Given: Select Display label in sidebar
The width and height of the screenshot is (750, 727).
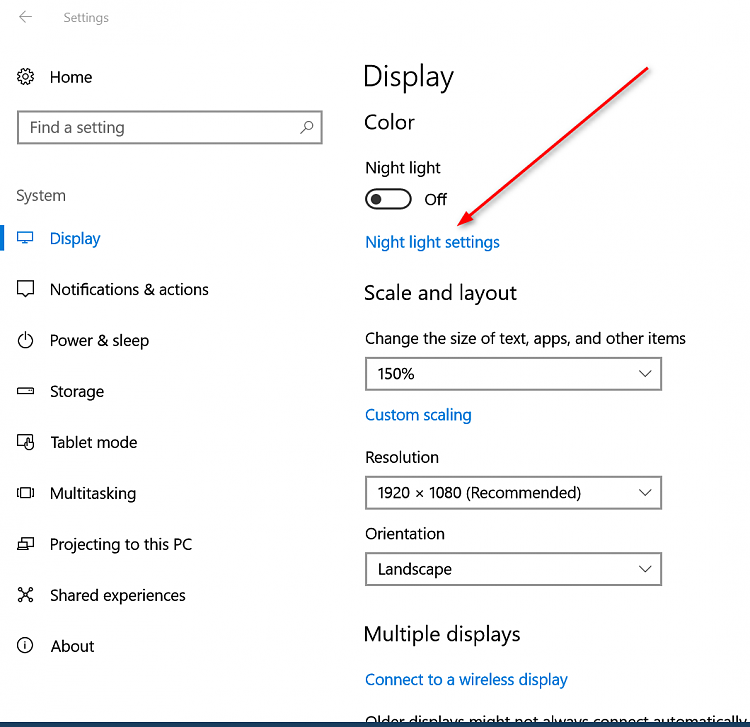Looking at the screenshot, I should (x=75, y=238).
